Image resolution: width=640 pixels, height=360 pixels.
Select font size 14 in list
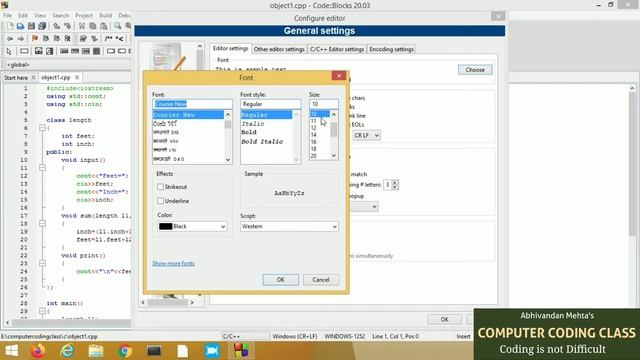[313, 135]
